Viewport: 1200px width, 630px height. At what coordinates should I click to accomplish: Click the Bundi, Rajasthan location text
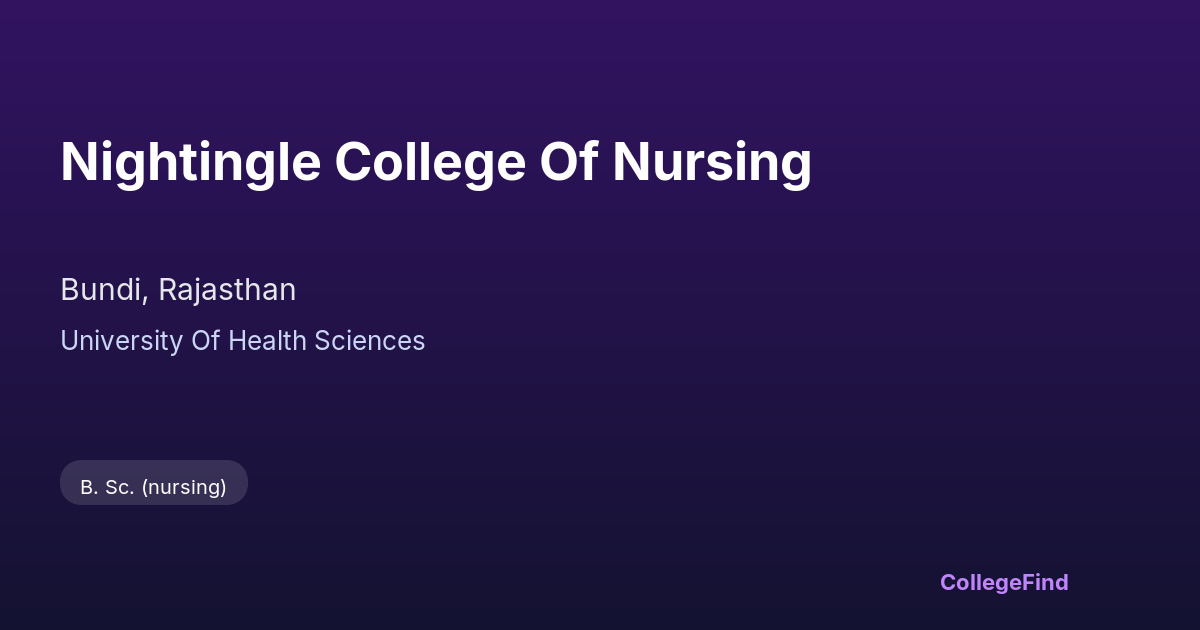click(x=178, y=290)
